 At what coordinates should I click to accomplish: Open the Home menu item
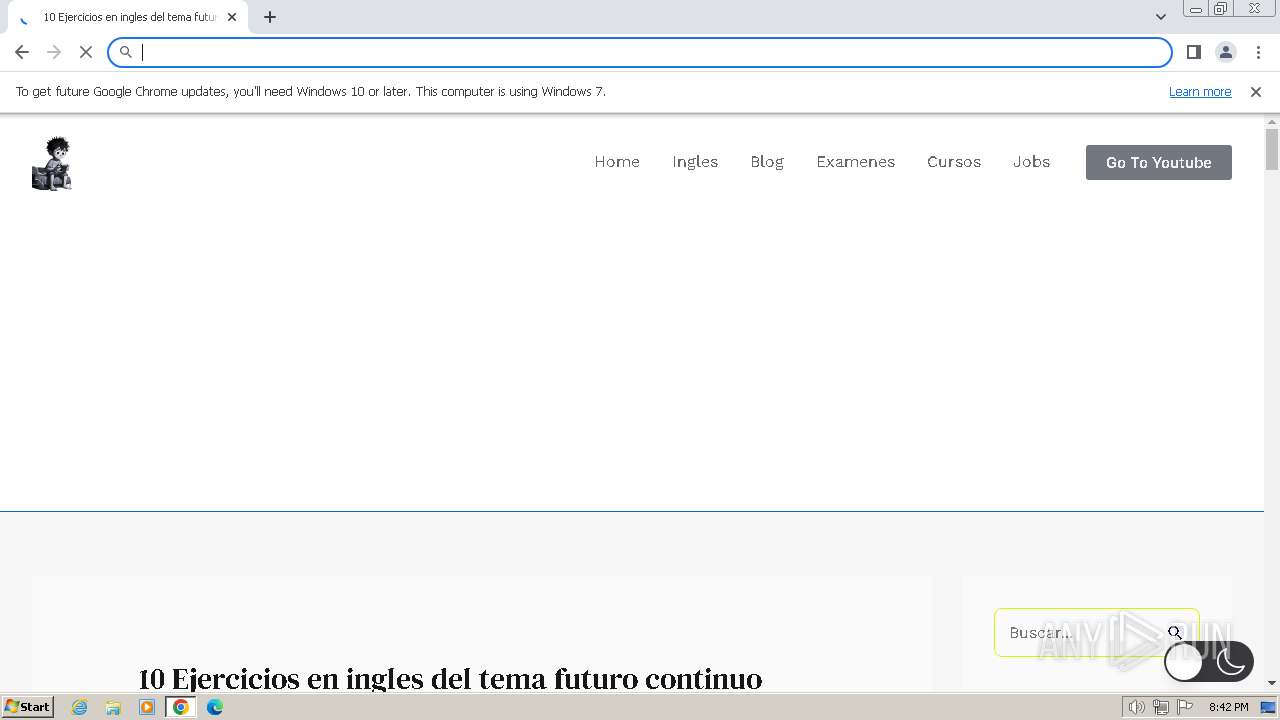pos(617,162)
